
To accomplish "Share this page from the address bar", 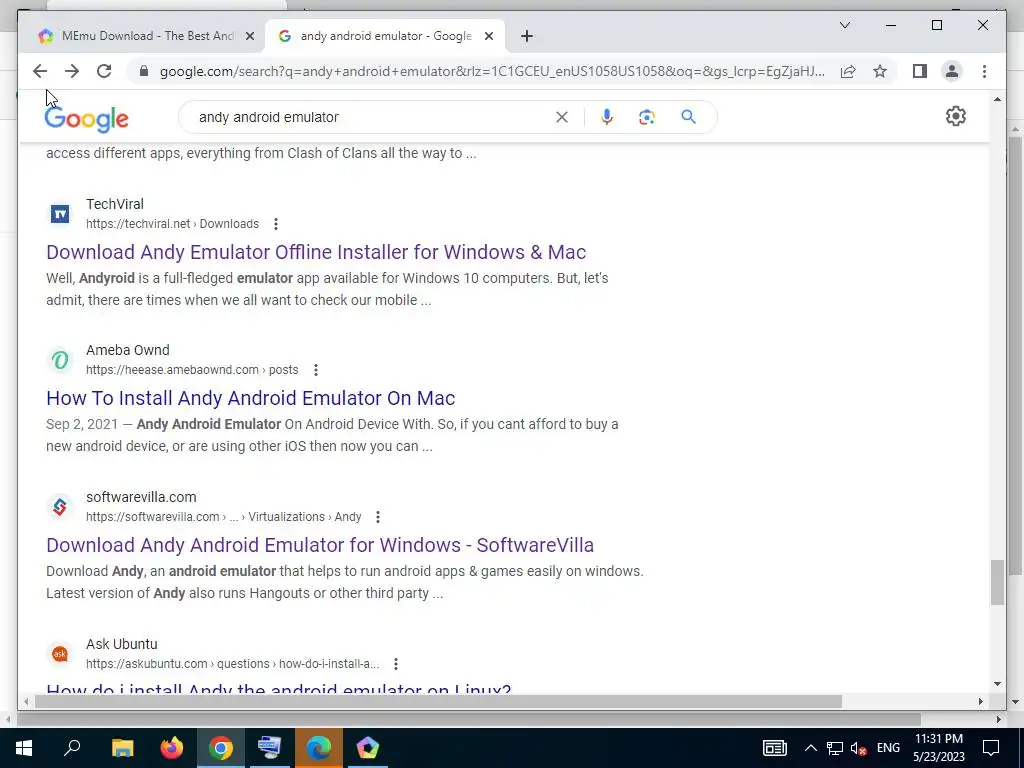I will tap(848, 71).
